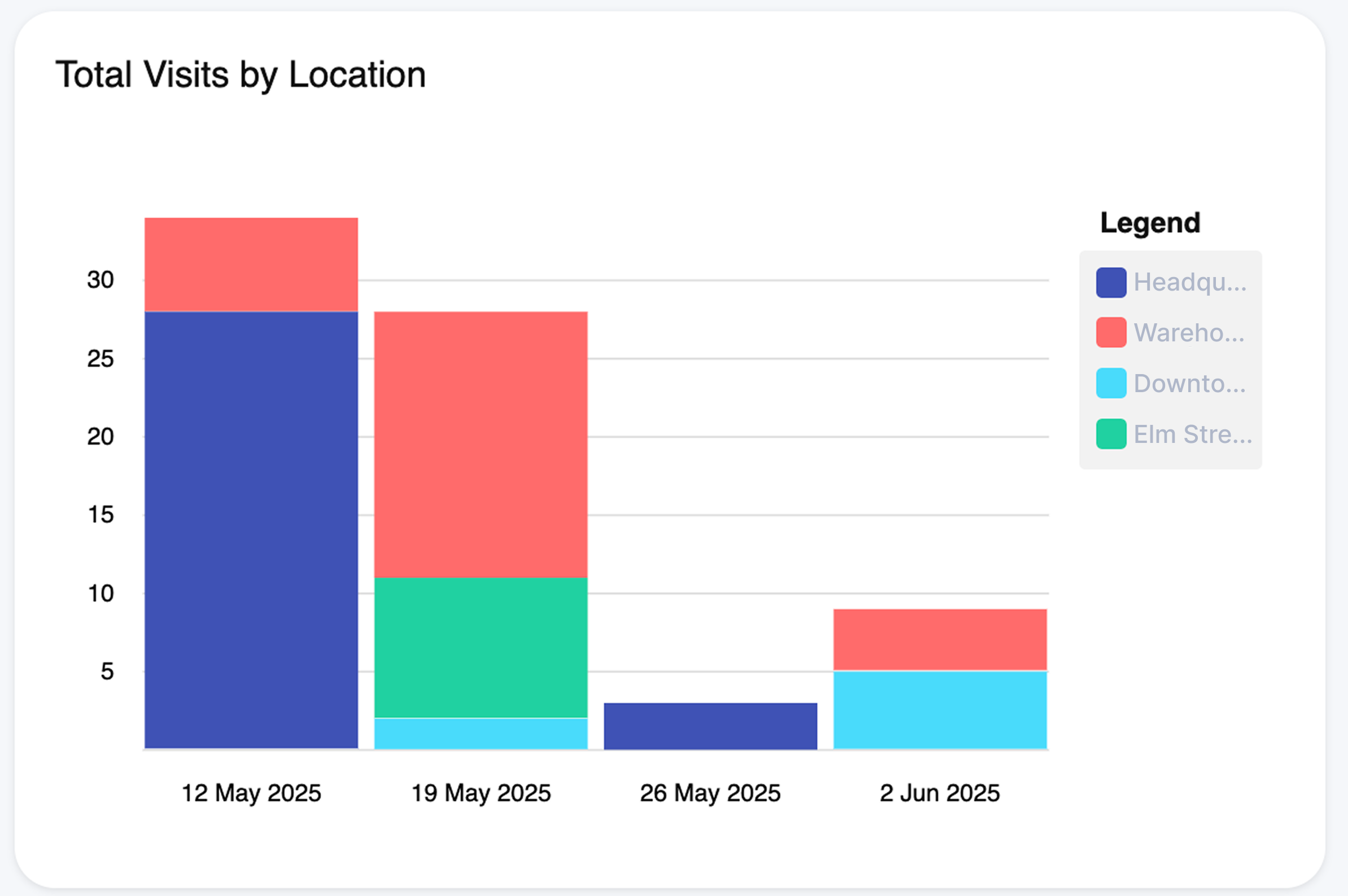Click cyan Downtown segment in 2 Jun bar
The image size is (1348, 896).
[x=939, y=709]
